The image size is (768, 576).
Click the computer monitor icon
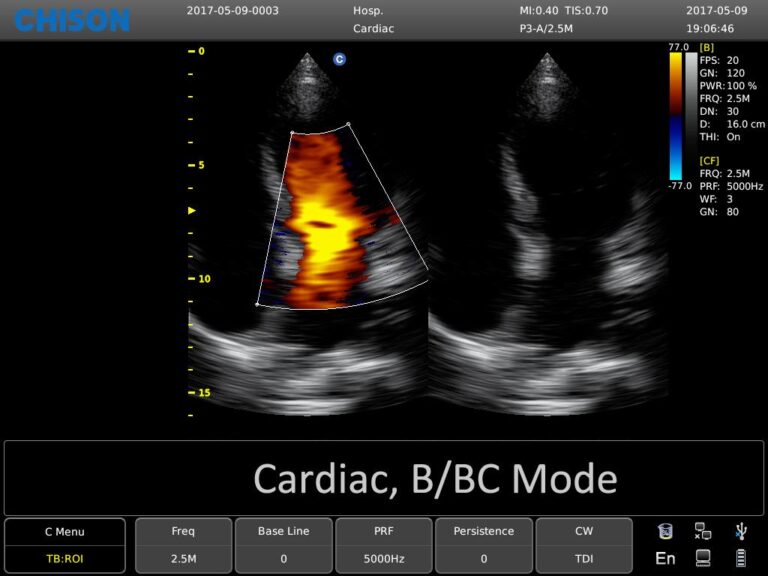point(703,558)
